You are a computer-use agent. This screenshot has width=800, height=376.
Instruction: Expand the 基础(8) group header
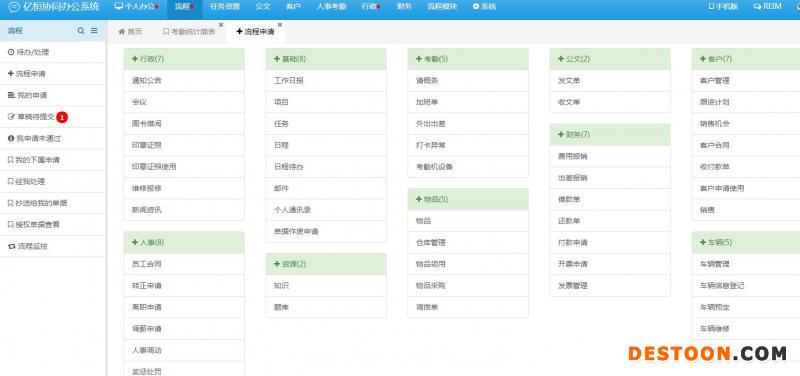click(326, 59)
